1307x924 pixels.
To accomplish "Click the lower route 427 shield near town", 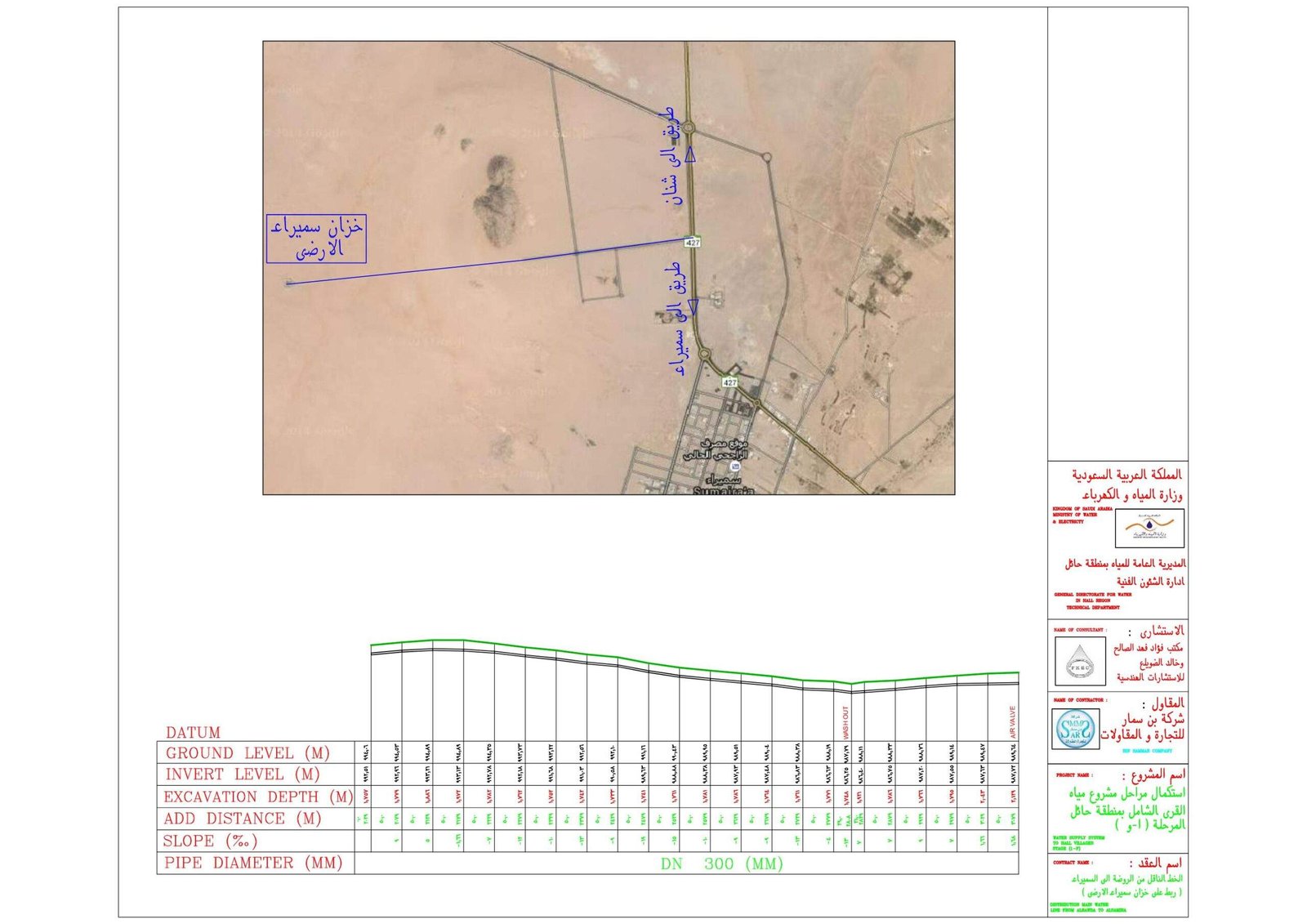I will pyautogui.click(x=729, y=382).
